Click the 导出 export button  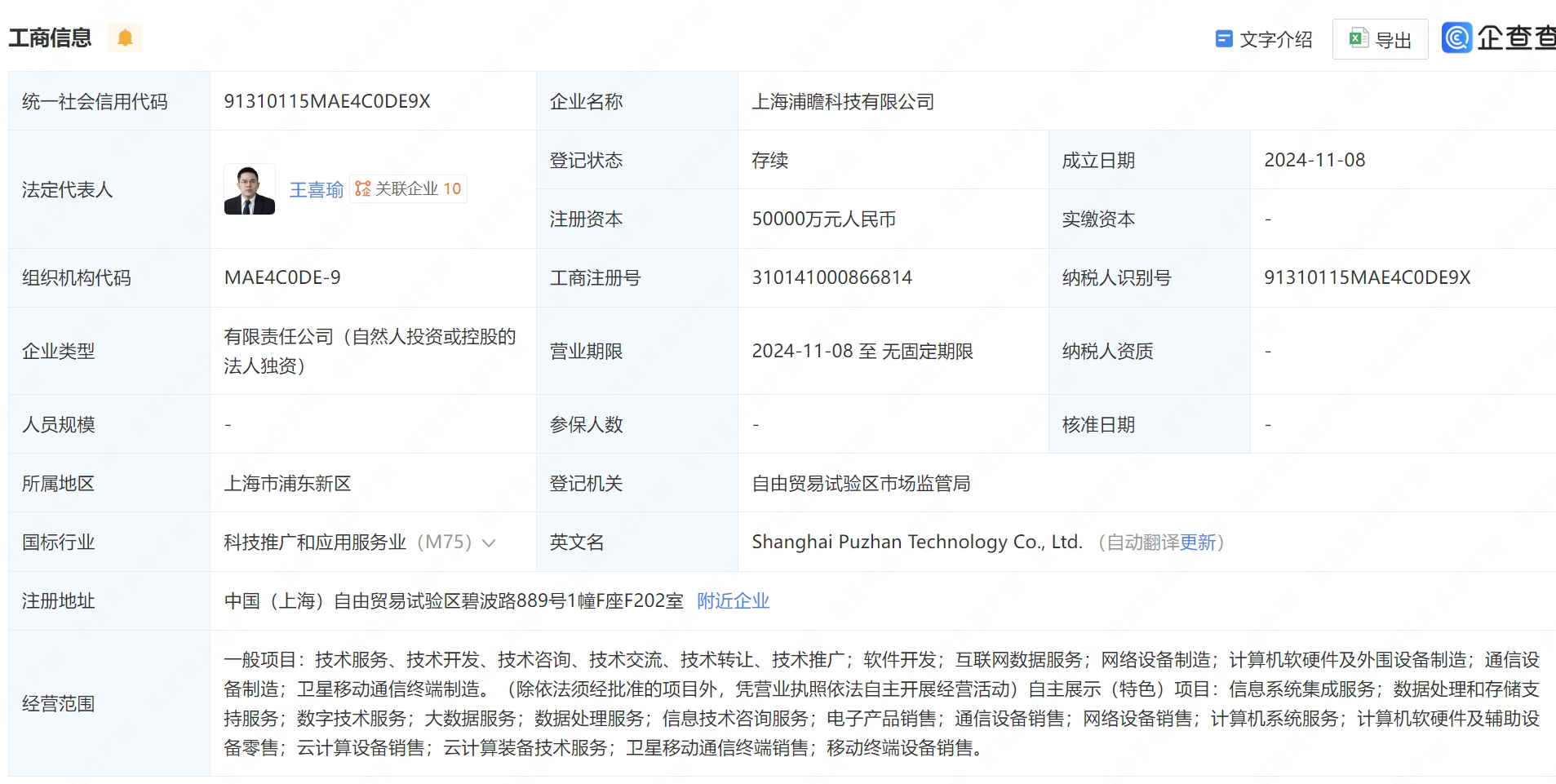(1381, 39)
